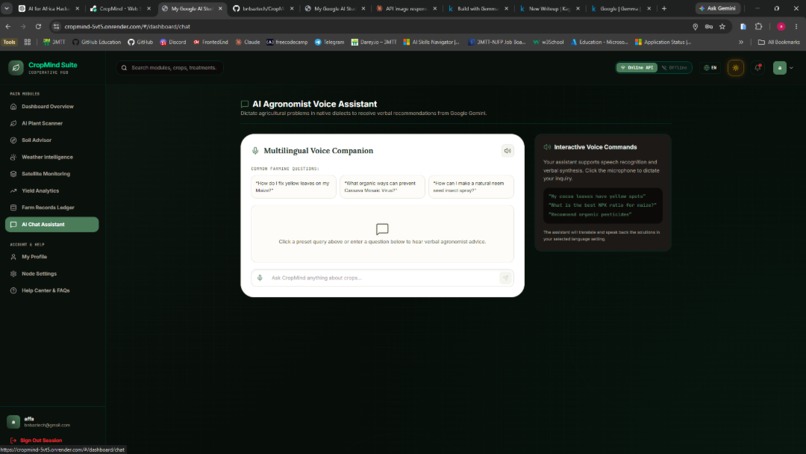The width and height of the screenshot is (806, 454).
Task: Open Claude bookmark
Action: coord(248,42)
